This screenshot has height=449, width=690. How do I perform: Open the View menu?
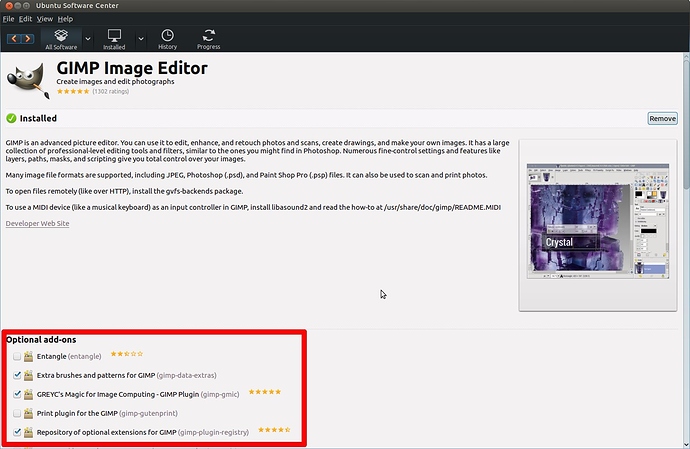click(x=44, y=19)
